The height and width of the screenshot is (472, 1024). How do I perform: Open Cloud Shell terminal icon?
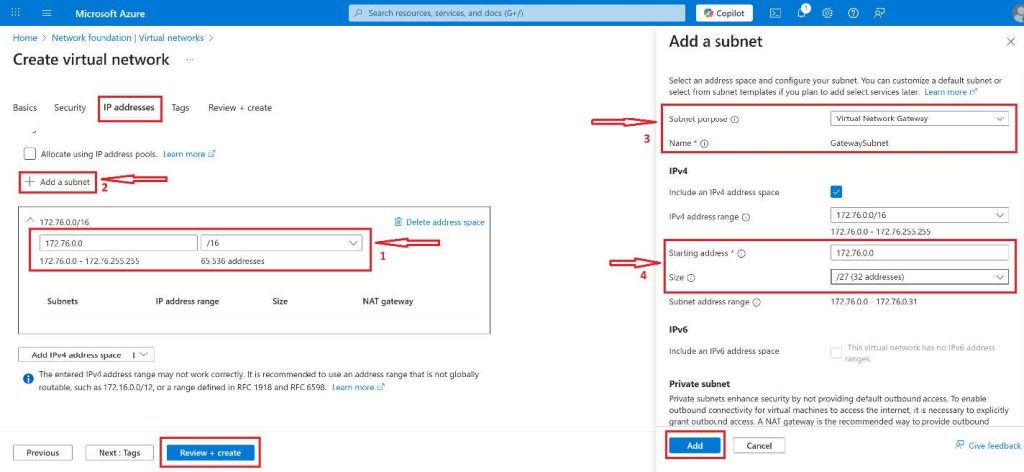(x=775, y=13)
